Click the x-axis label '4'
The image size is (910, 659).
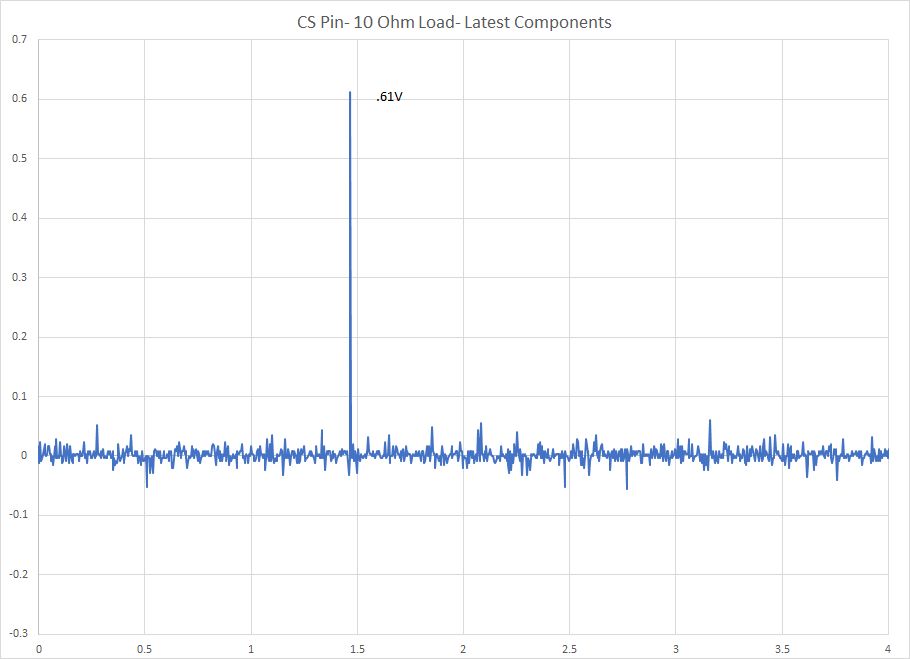pos(888,649)
